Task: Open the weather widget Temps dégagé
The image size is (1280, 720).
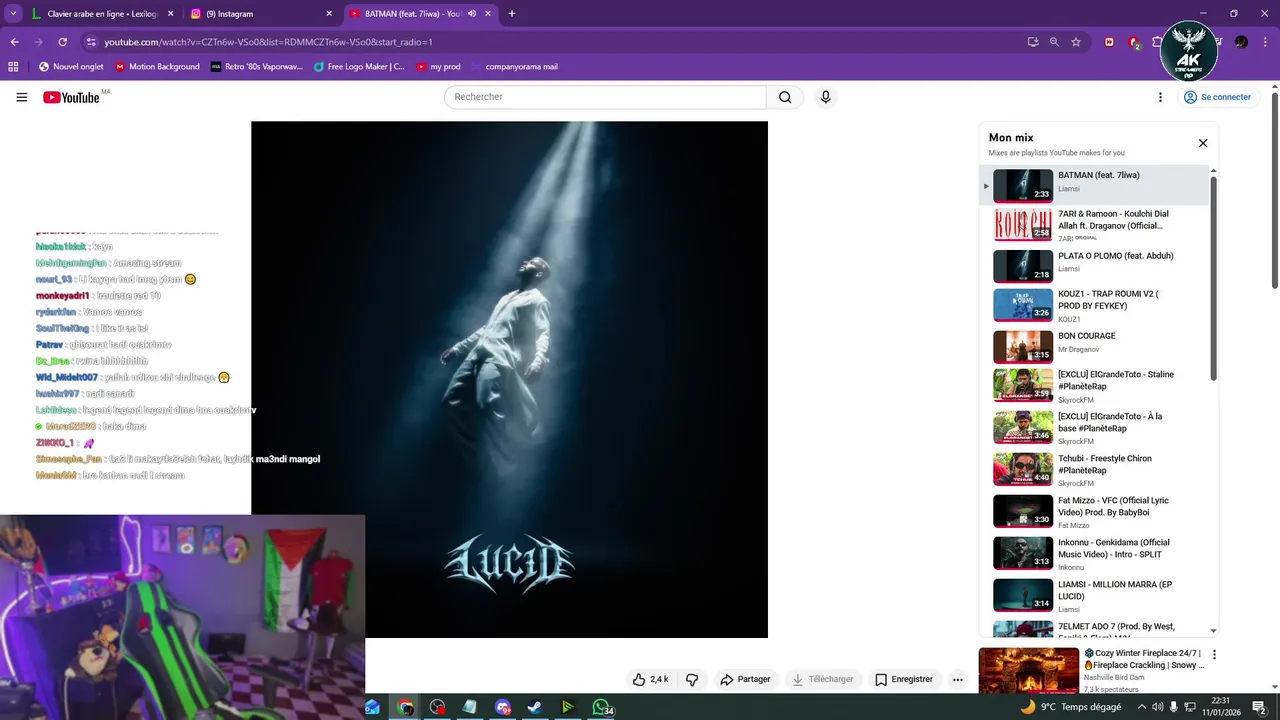Action: (x=1070, y=707)
